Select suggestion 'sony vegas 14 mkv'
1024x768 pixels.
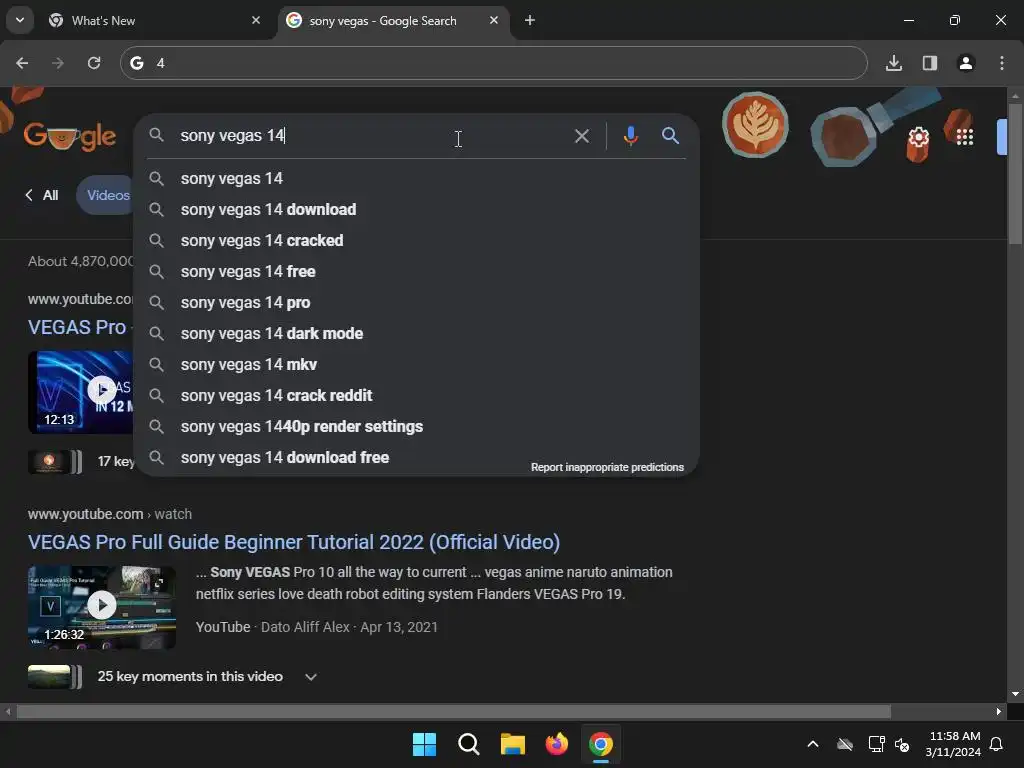click(x=417, y=364)
